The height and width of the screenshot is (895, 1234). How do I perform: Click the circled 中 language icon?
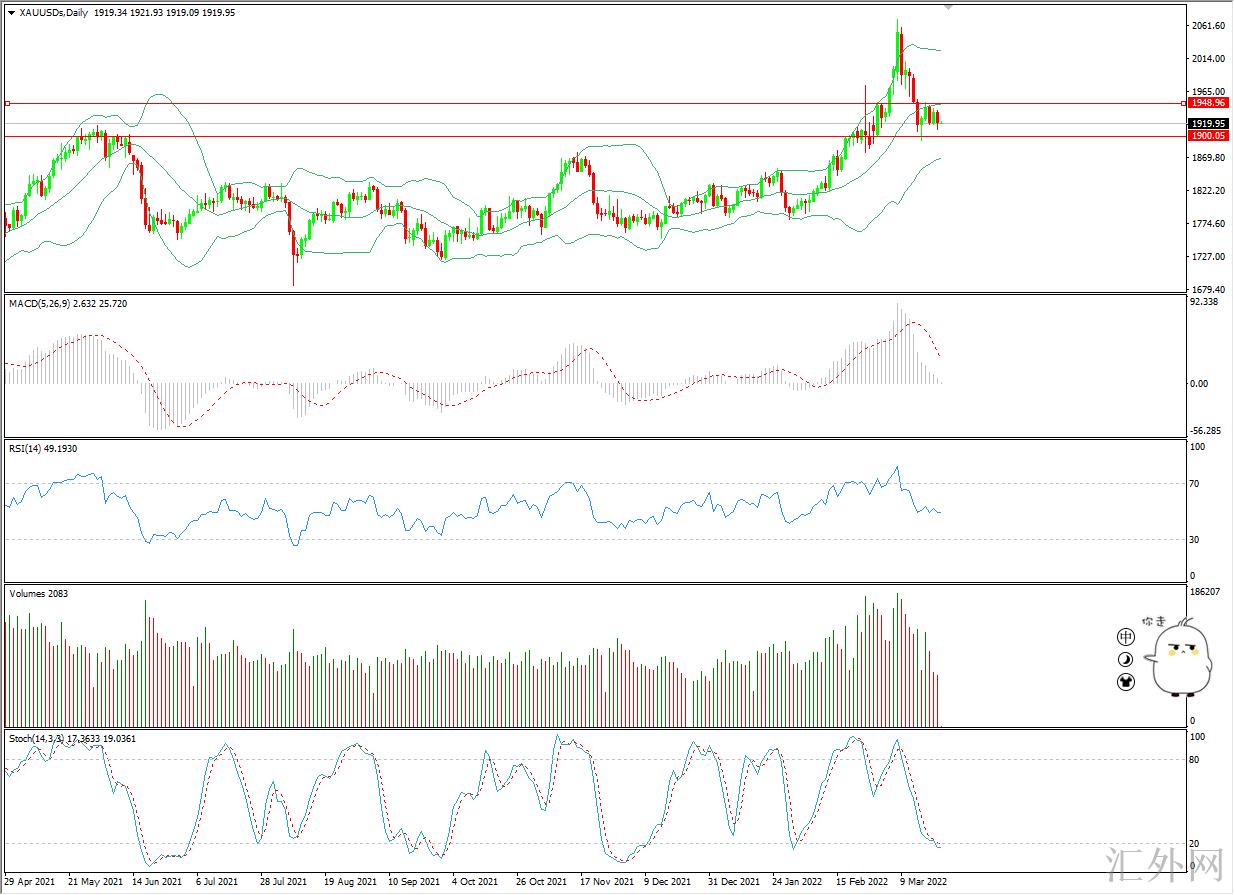[x=1126, y=636]
